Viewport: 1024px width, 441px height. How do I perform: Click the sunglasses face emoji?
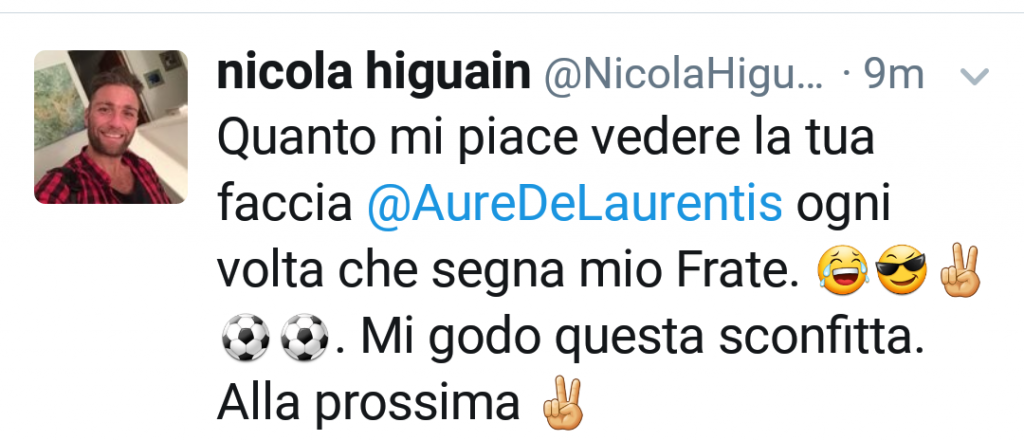(x=901, y=270)
